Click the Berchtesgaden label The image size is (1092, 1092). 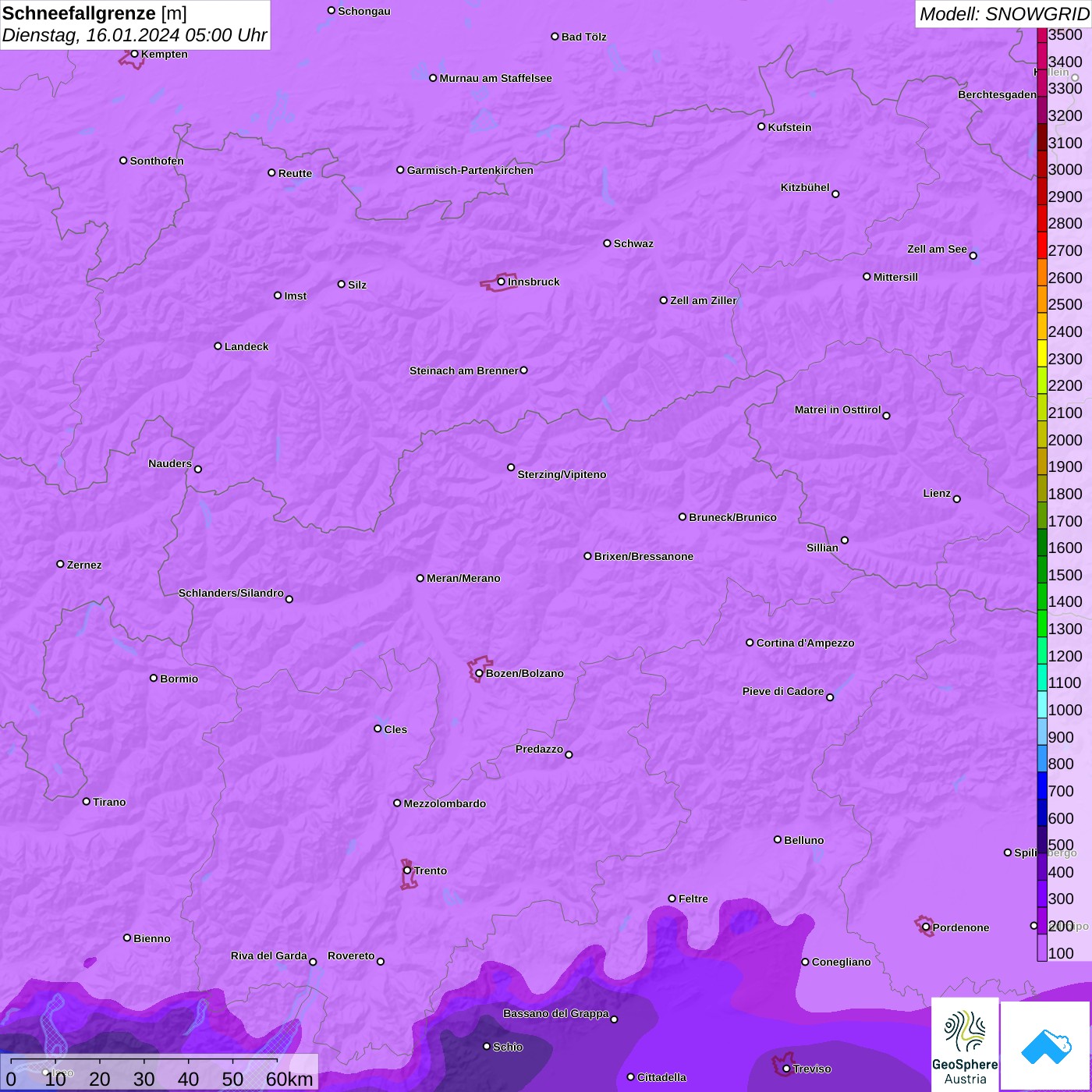(x=998, y=94)
